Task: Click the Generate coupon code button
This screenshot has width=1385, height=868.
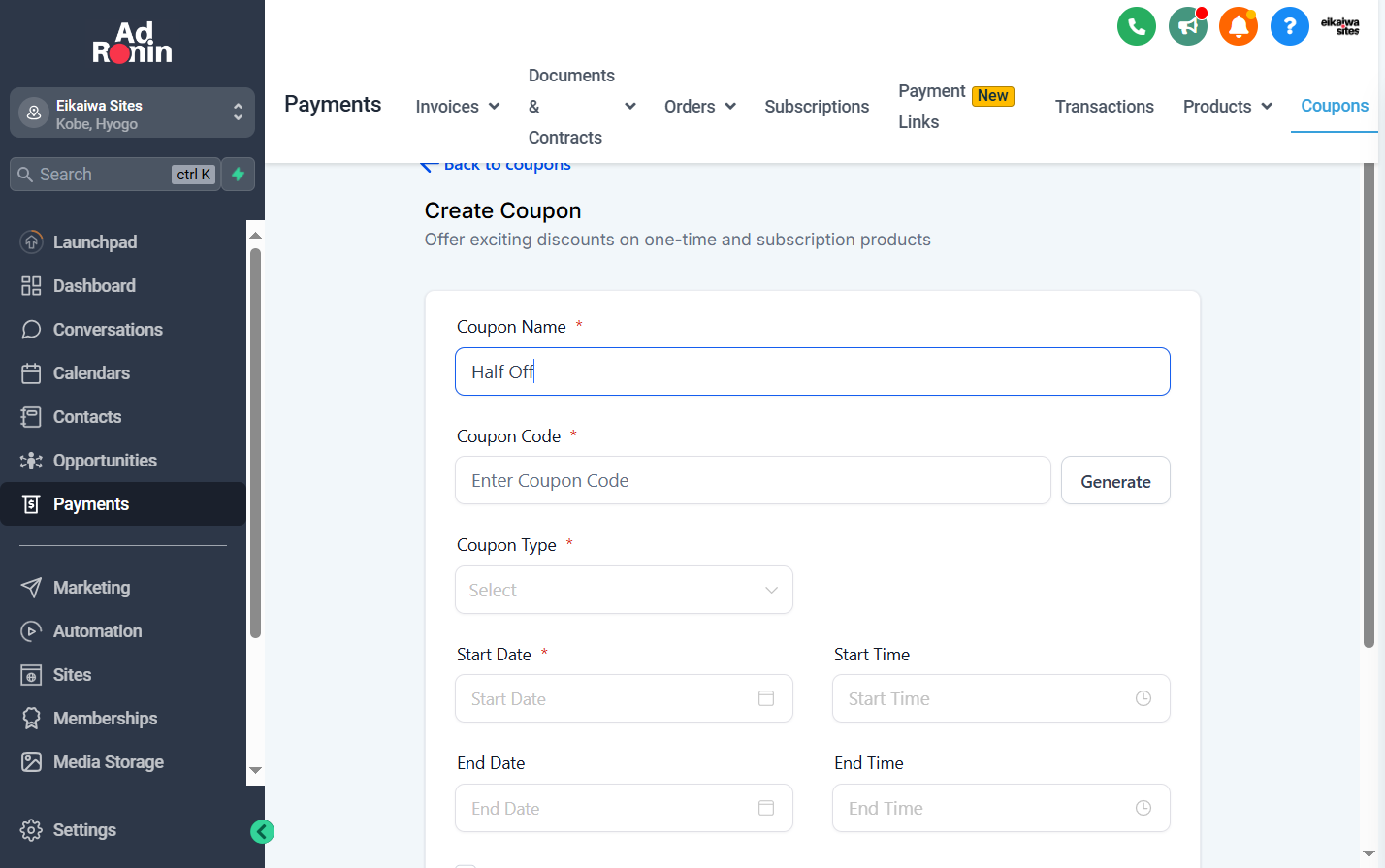Action: (x=1115, y=481)
